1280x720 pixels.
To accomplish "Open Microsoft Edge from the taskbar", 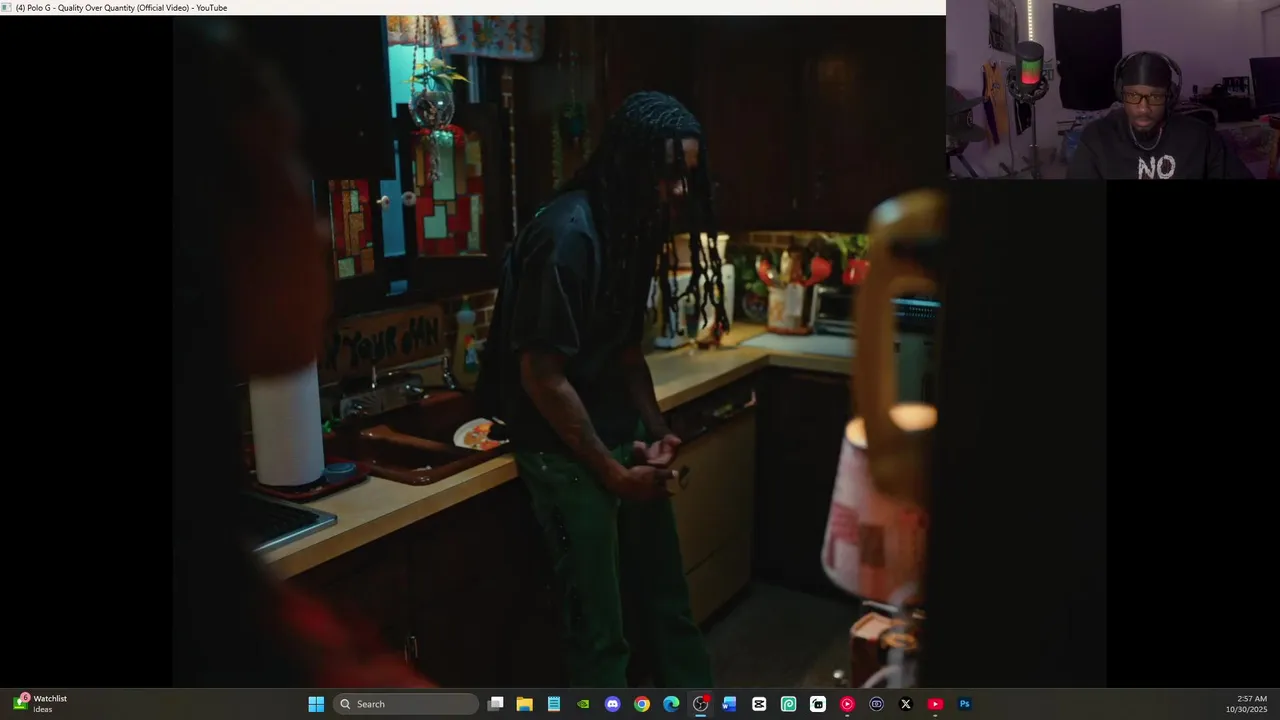I will [671, 704].
